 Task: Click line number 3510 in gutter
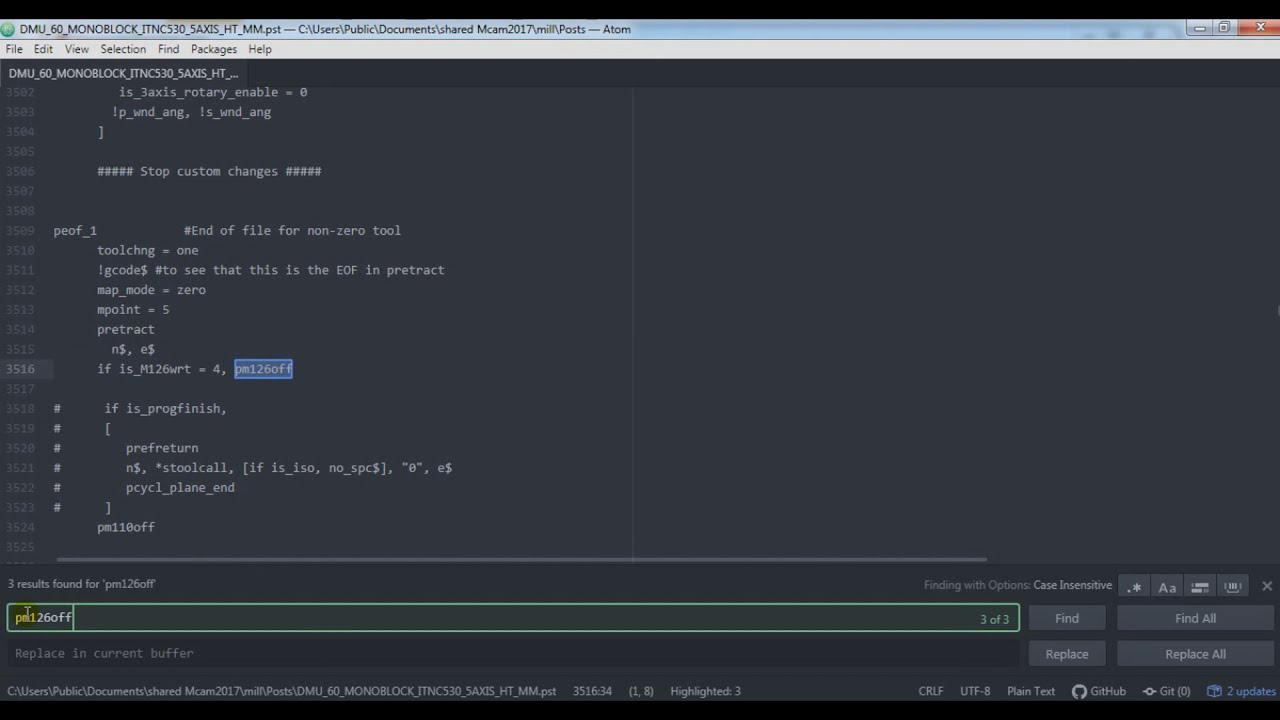[x=20, y=250]
